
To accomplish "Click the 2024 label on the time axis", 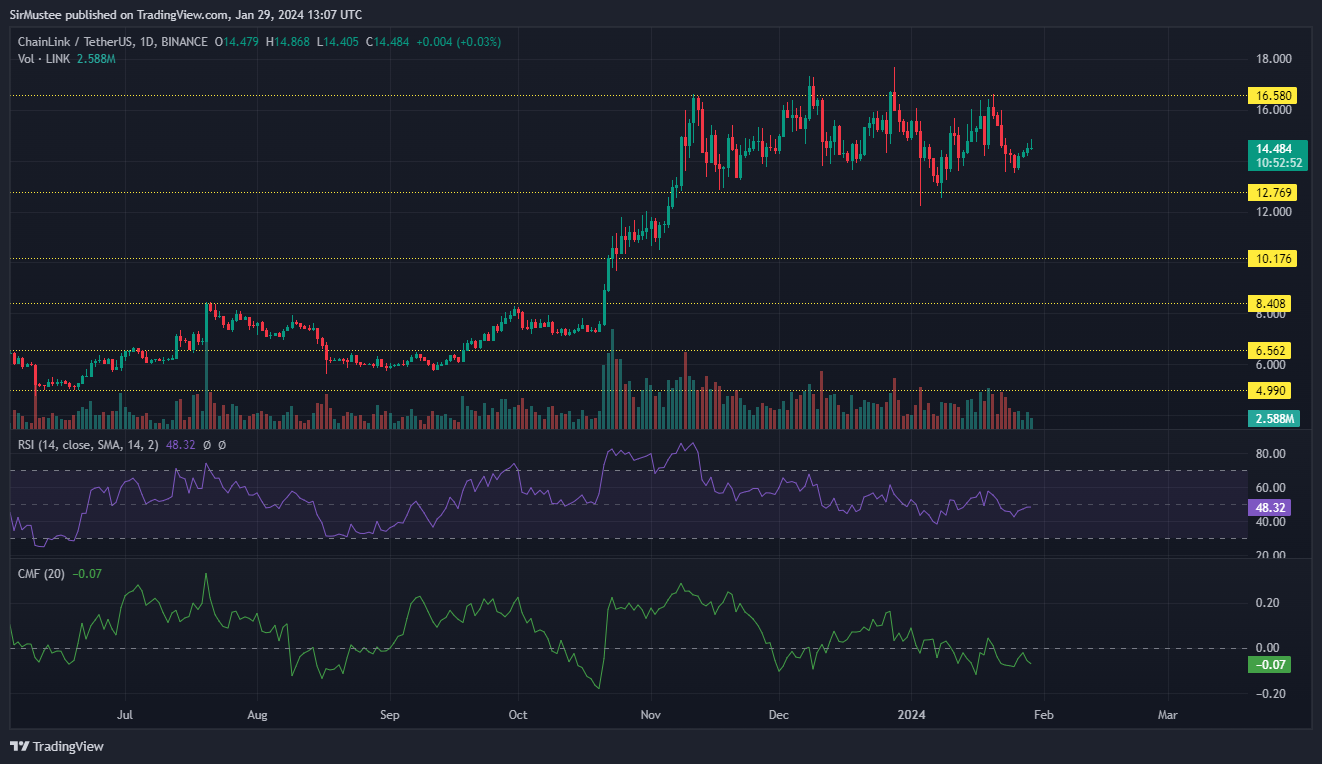I will click(911, 715).
